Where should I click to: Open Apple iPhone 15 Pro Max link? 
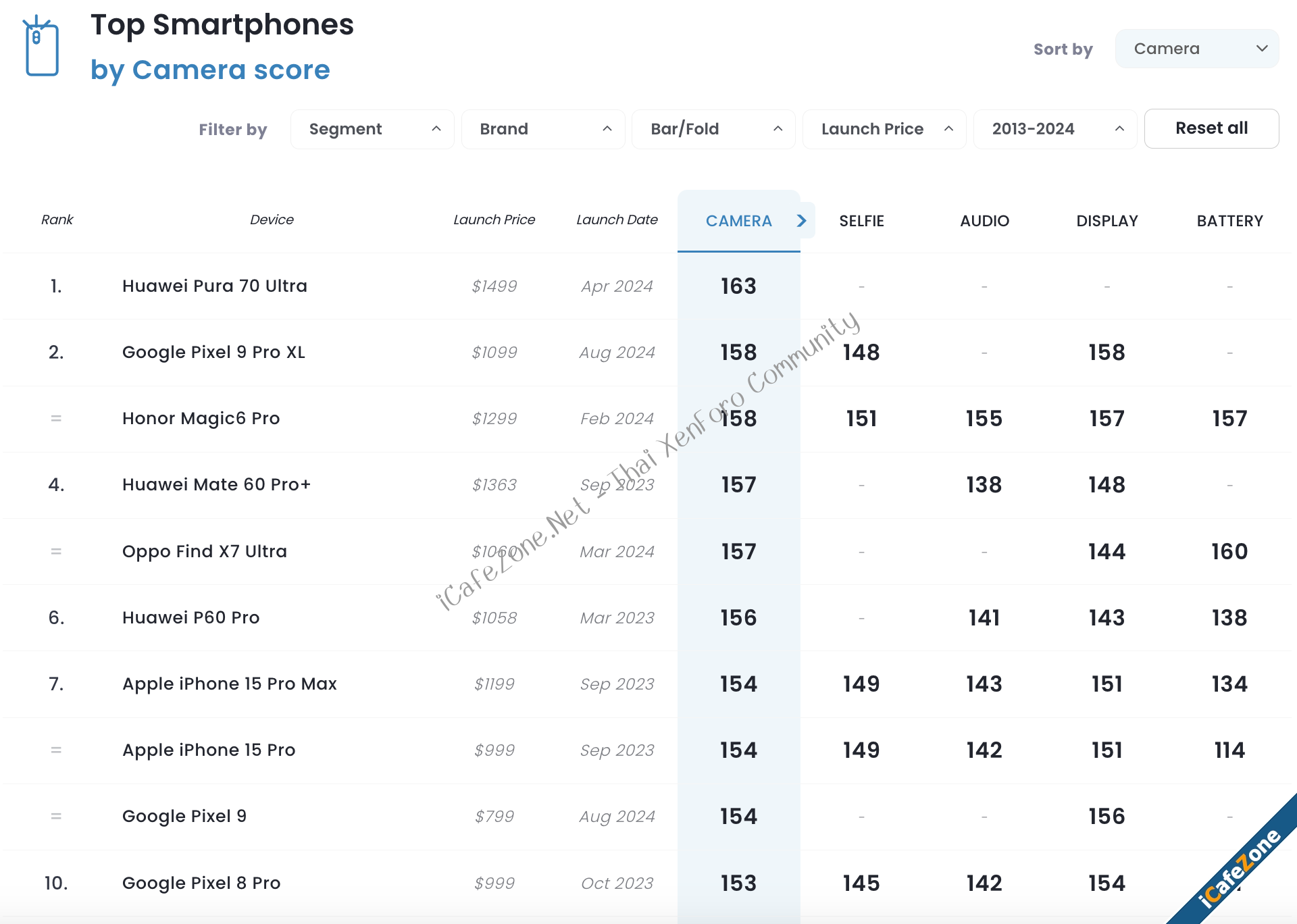click(x=230, y=684)
